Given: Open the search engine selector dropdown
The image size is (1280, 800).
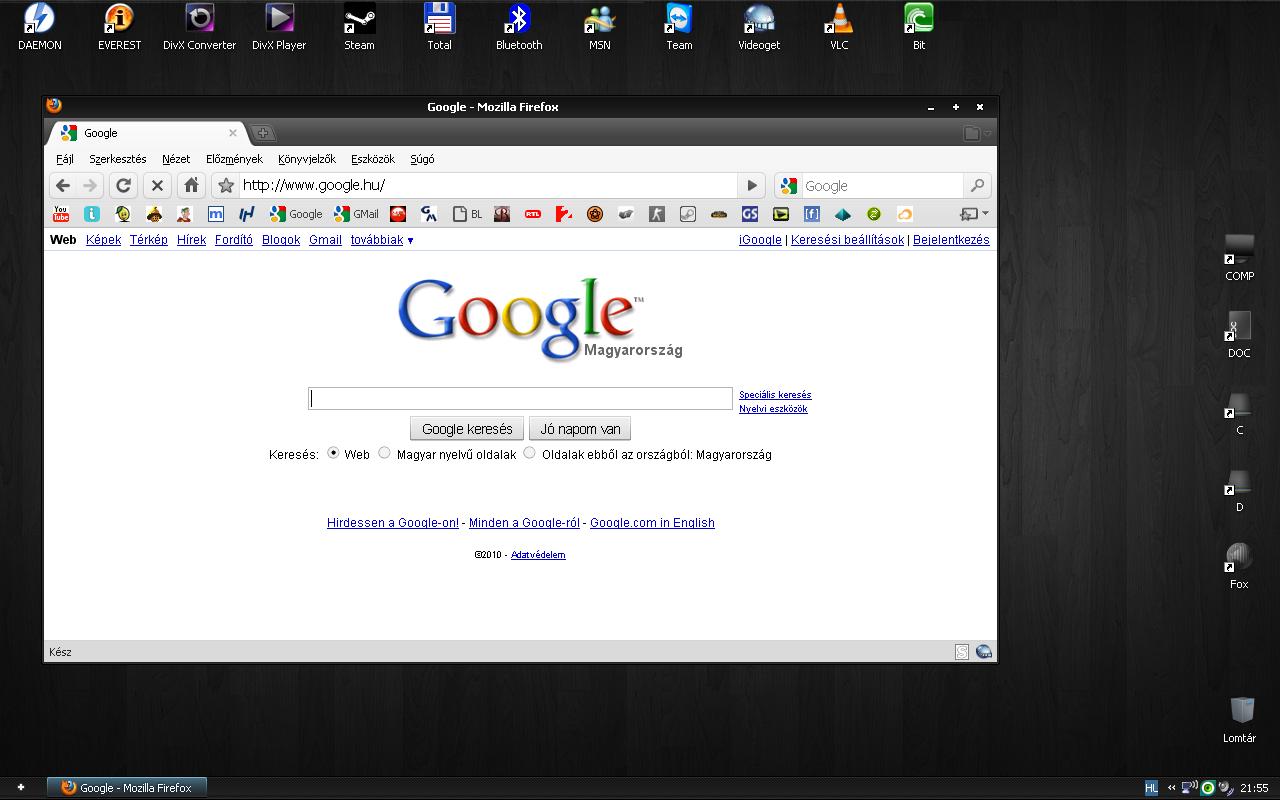Looking at the screenshot, I should tap(790, 186).
